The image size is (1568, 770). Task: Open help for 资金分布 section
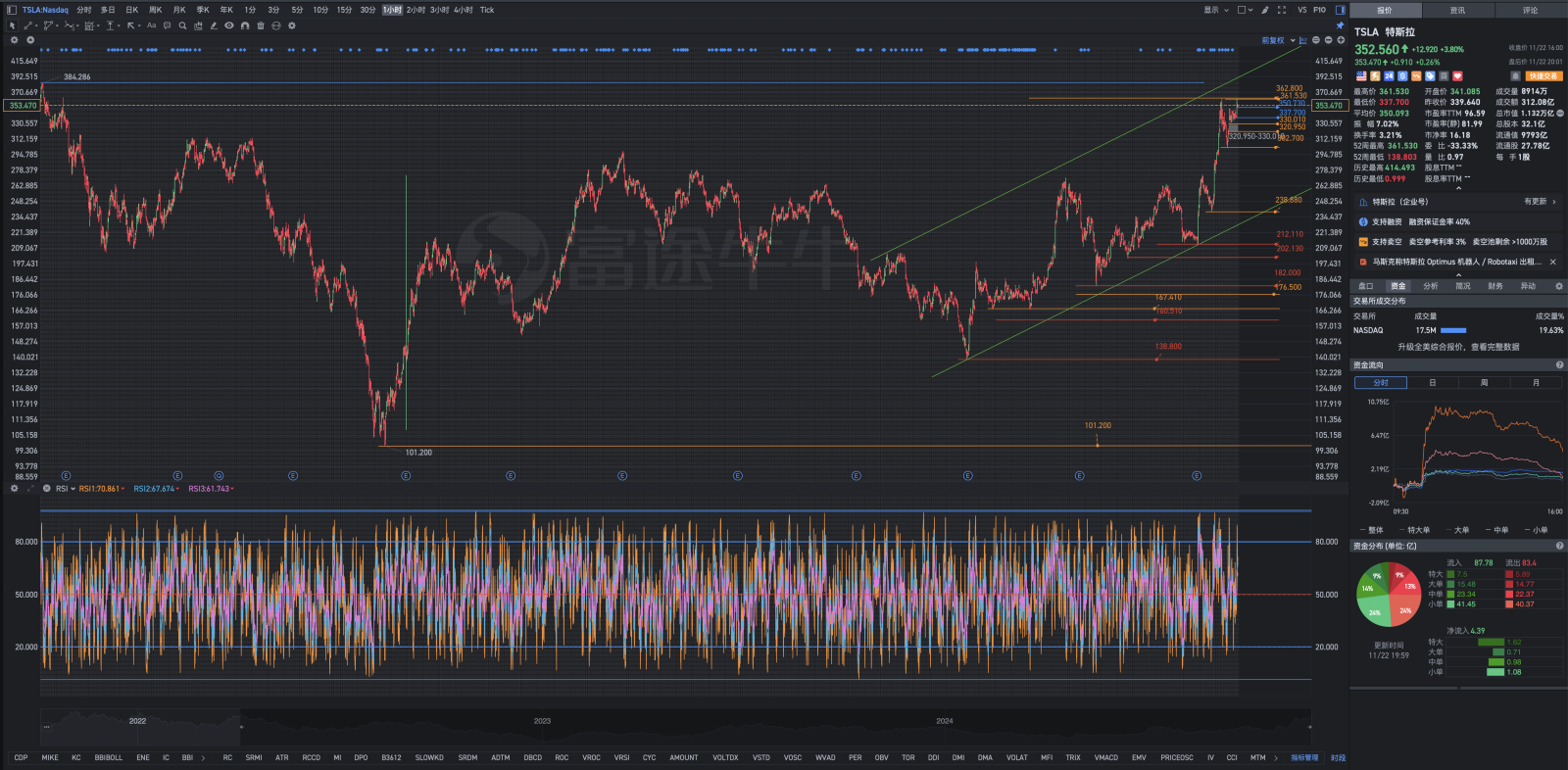pos(1559,546)
